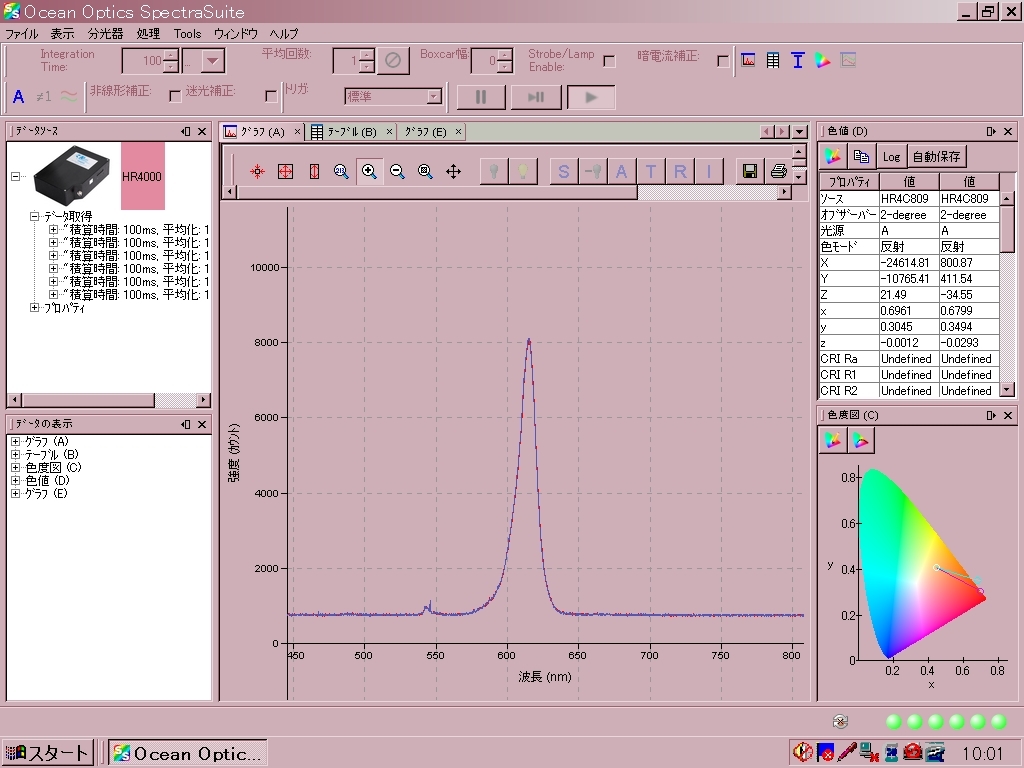Click the single step acquisition button
The image size is (1024, 768).
tap(536, 97)
